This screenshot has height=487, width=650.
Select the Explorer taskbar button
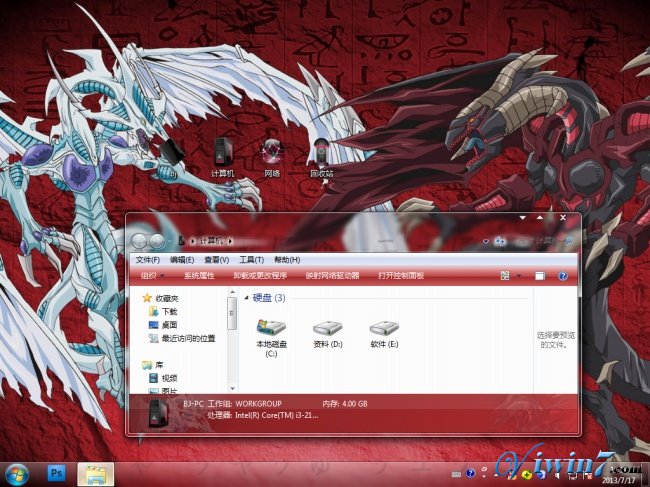[96, 474]
